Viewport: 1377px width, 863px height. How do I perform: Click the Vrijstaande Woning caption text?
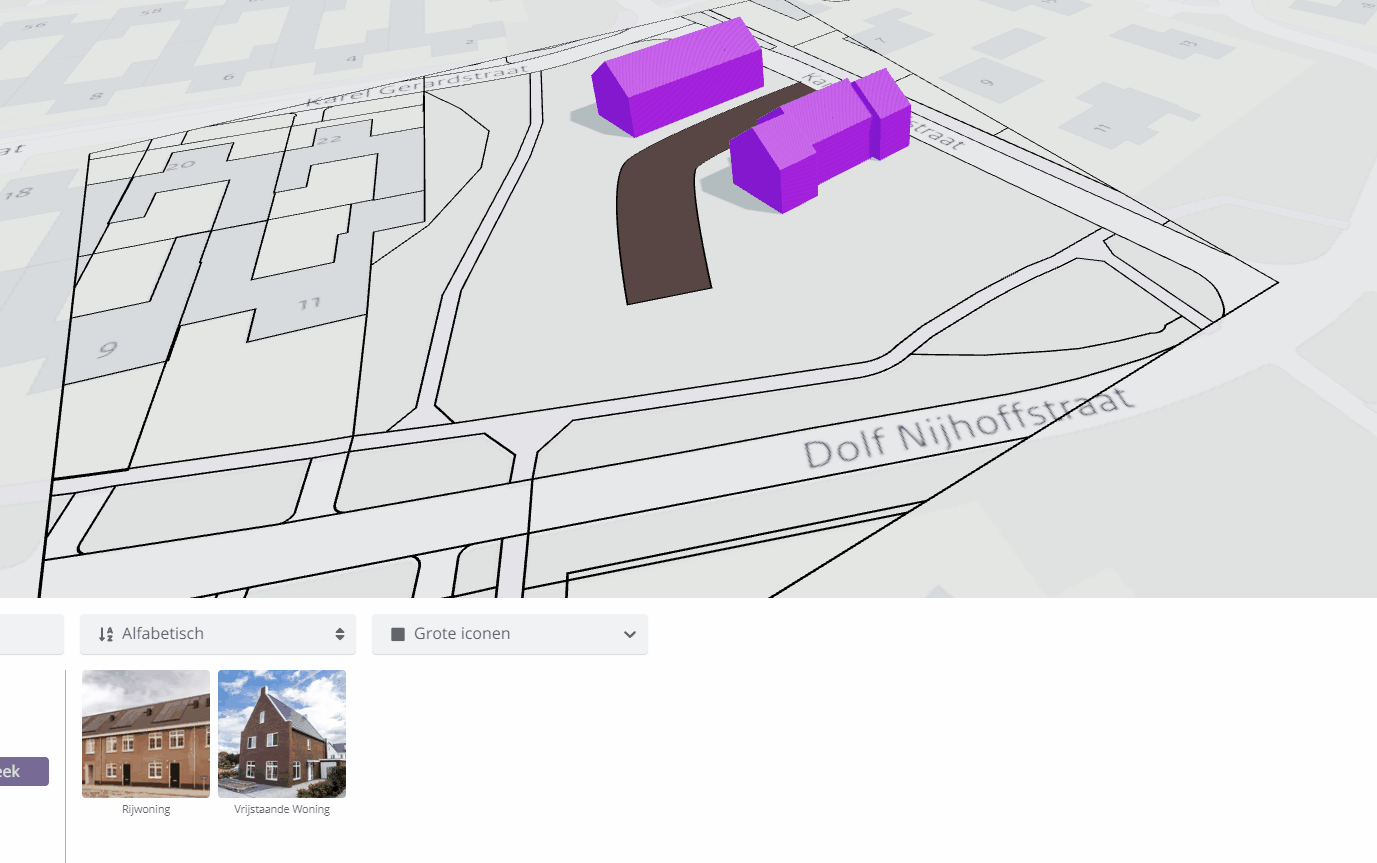282,809
